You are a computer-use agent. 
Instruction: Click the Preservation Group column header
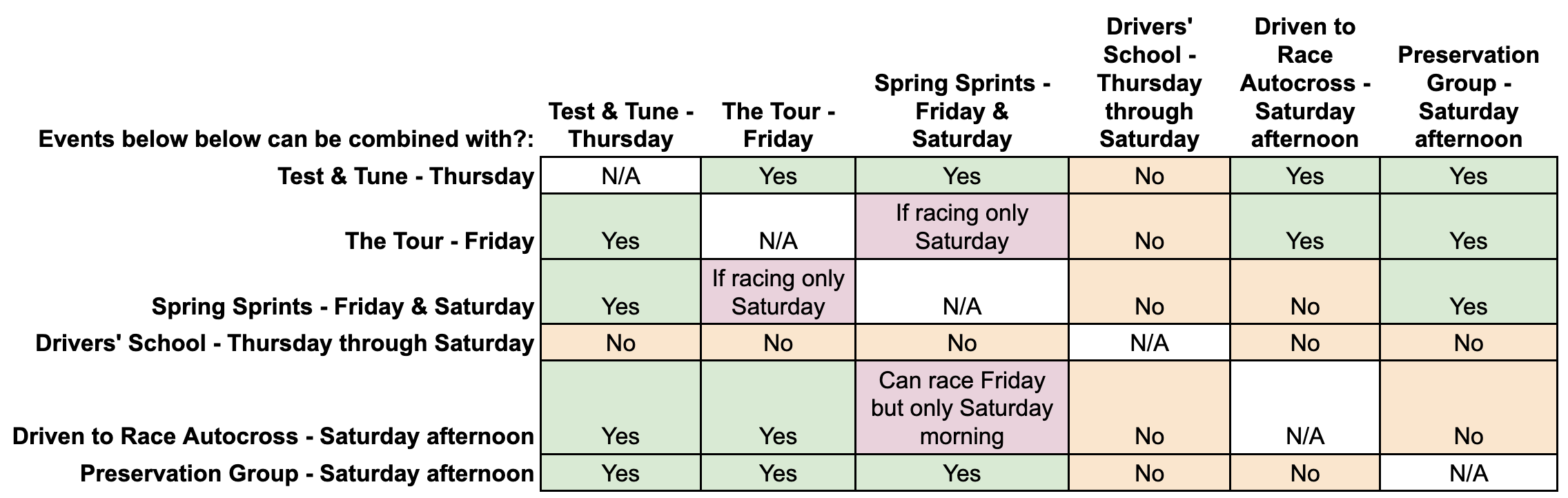point(1468,97)
